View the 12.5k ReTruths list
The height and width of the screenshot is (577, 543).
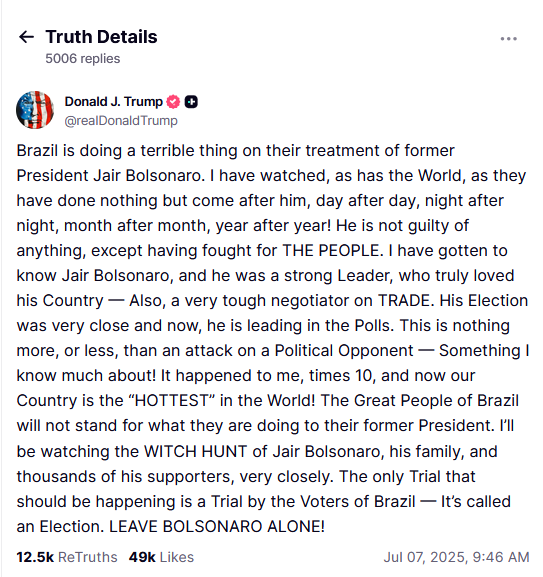[67, 557]
